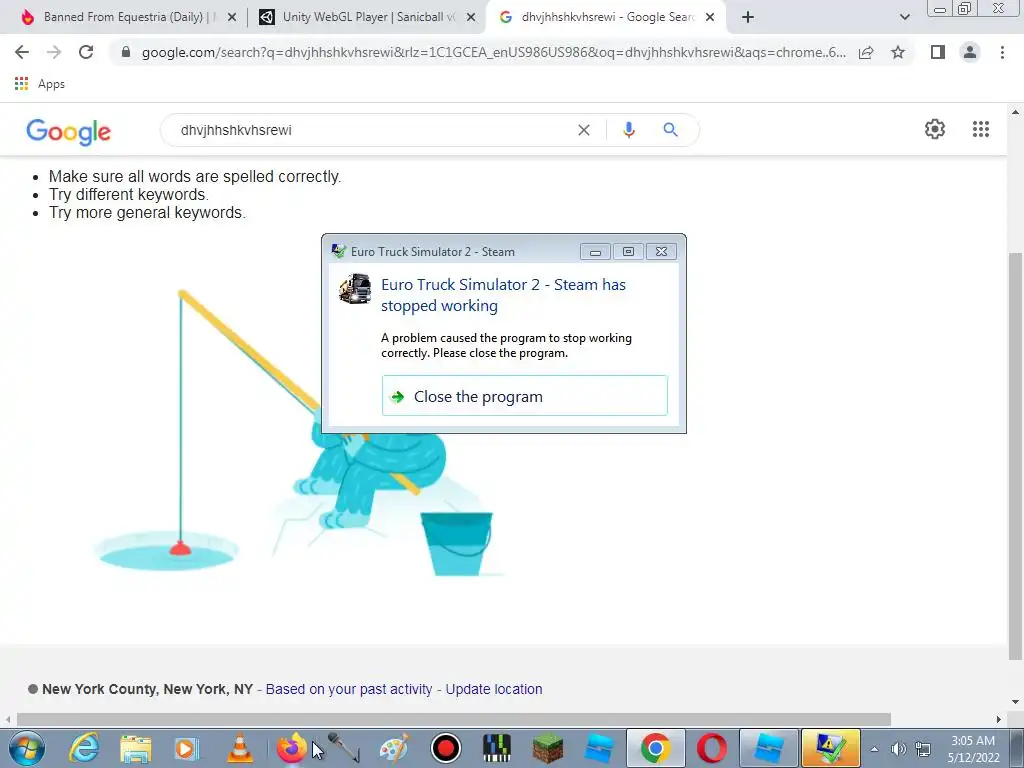Image resolution: width=1024 pixels, height=768 pixels.
Task: Launch Firefox from the taskbar
Action: [291, 748]
